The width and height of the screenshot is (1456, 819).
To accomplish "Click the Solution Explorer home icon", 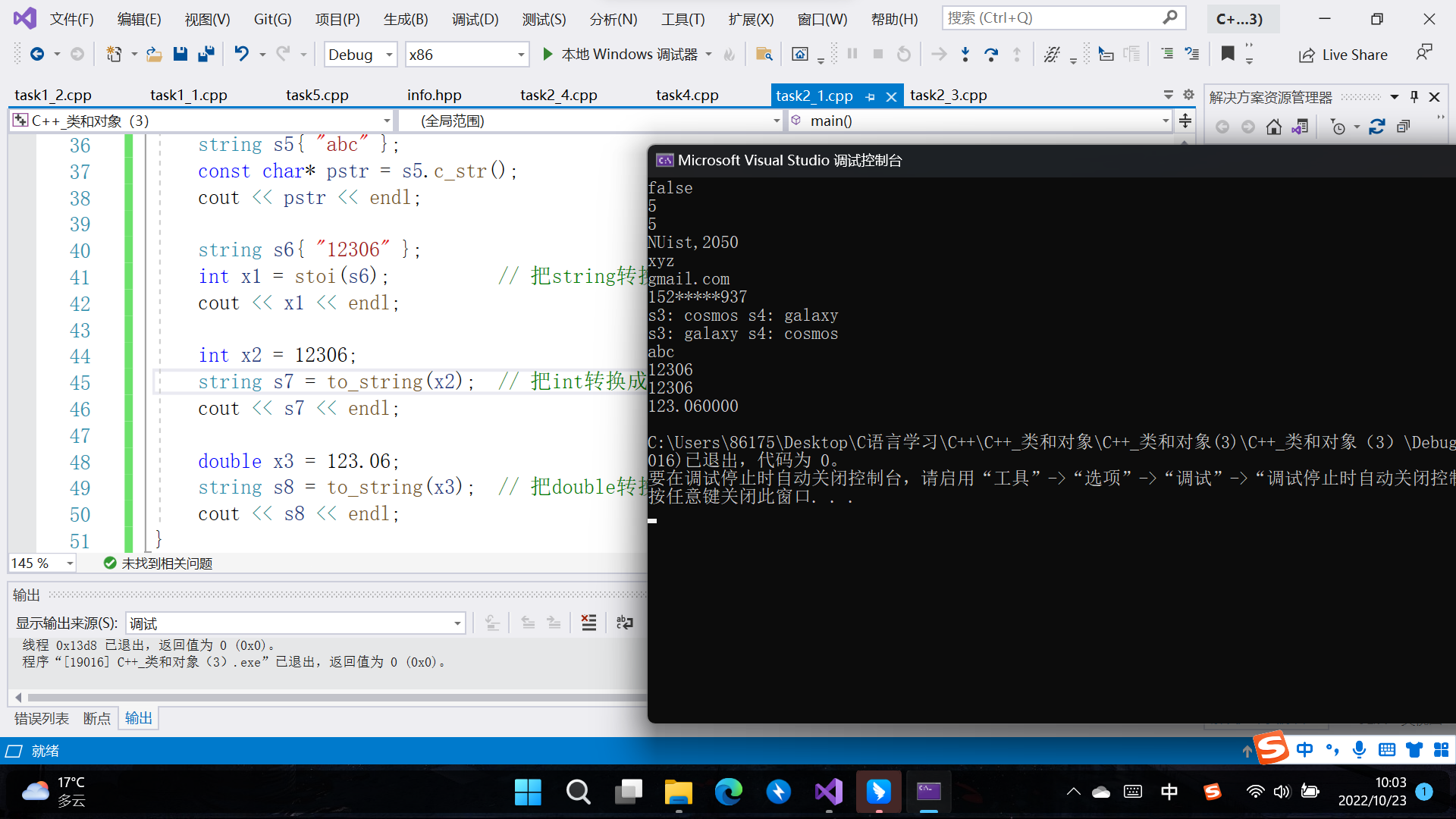I will (1274, 127).
